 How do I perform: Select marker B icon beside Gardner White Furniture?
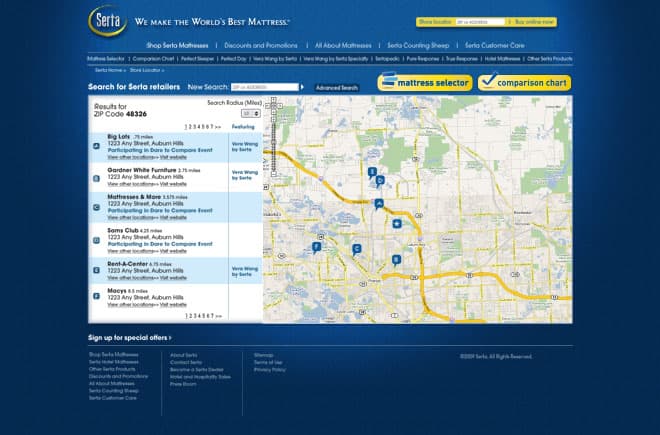[96, 179]
